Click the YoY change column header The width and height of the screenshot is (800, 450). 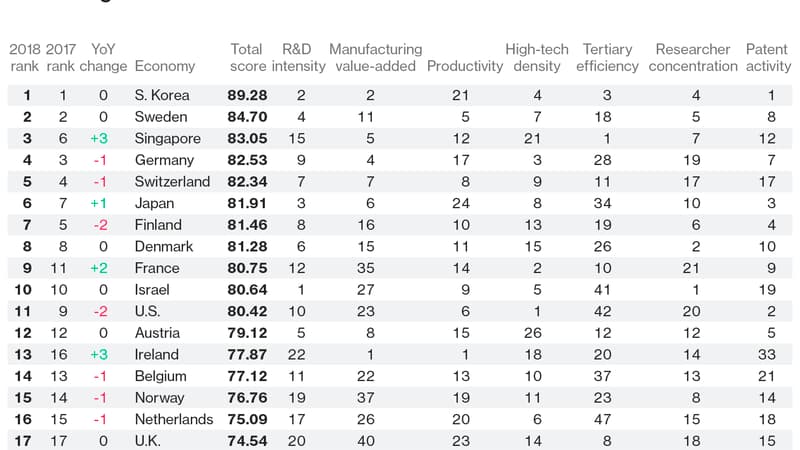tap(104, 58)
